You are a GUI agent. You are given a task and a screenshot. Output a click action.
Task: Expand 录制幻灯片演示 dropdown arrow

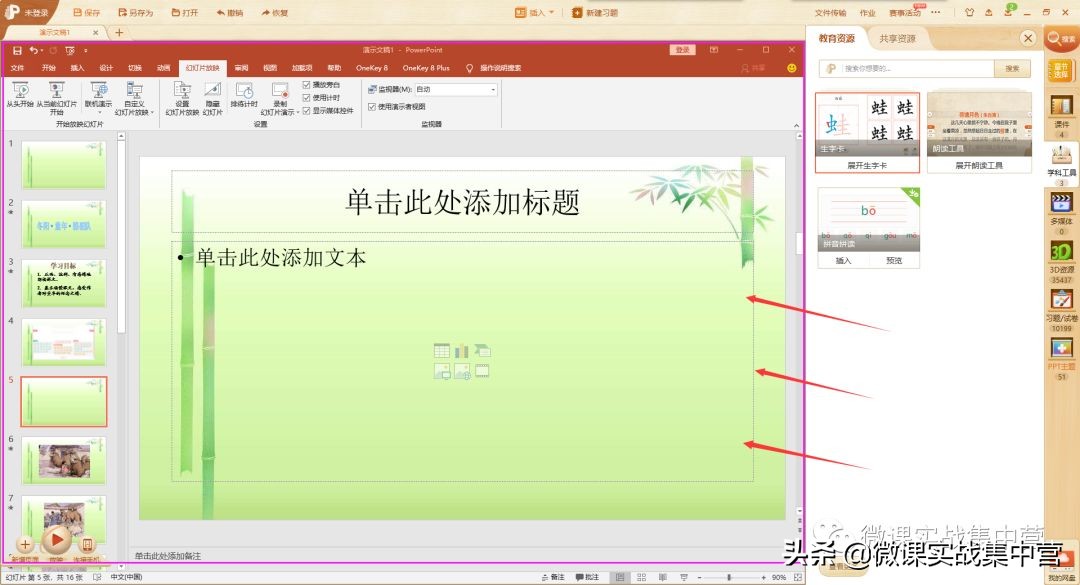296,110
